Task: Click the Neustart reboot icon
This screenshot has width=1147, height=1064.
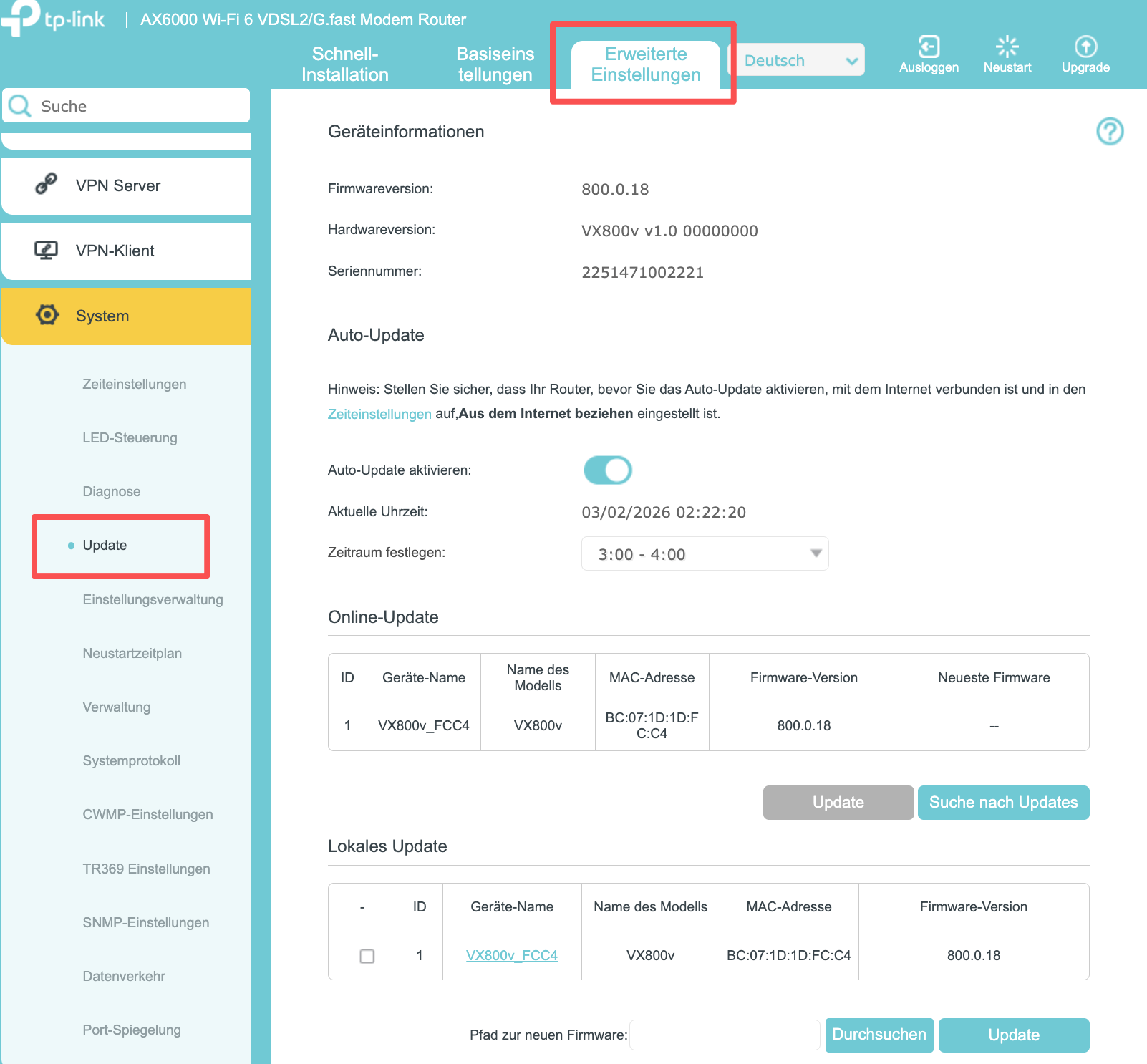Action: 1007,47
